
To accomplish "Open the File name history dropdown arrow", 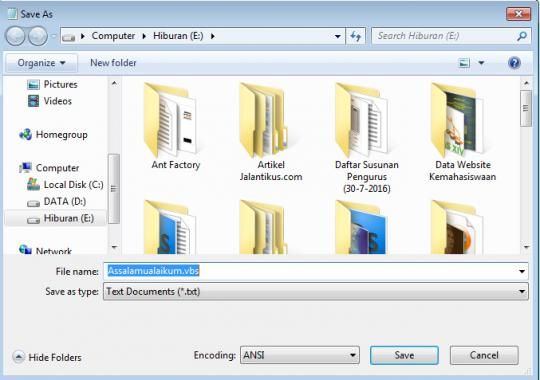I will coord(522,271).
